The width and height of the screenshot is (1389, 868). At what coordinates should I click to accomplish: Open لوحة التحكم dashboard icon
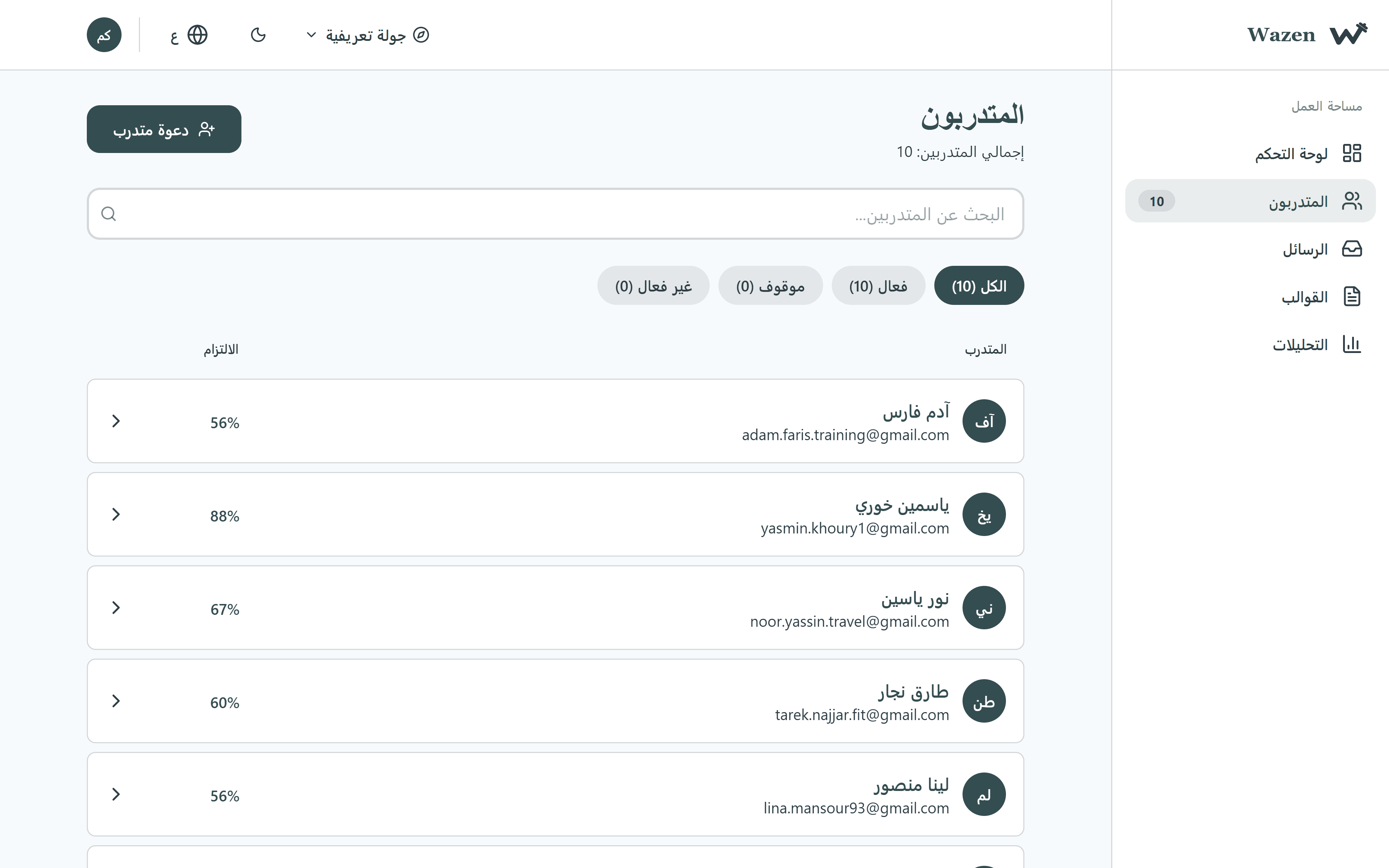pyautogui.click(x=1352, y=153)
